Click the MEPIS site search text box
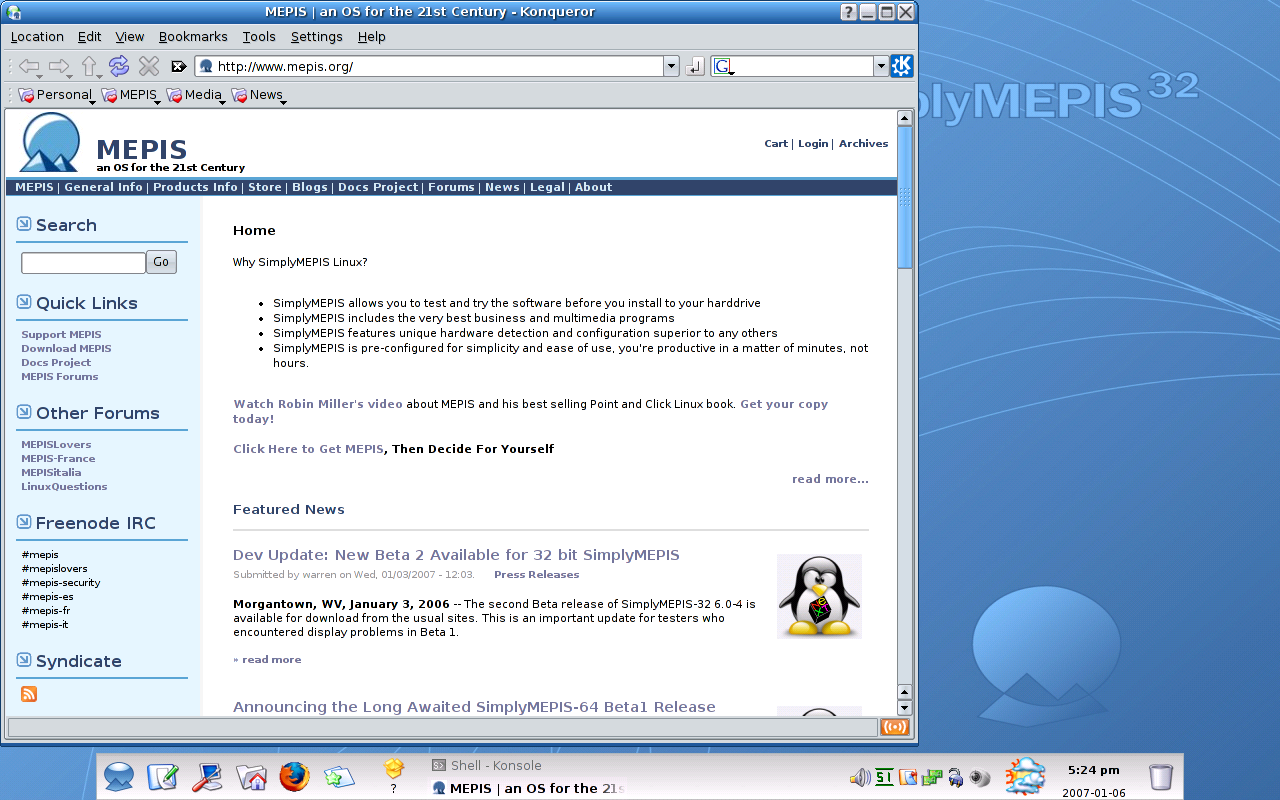Viewport: 1280px width, 800px height. [83, 263]
